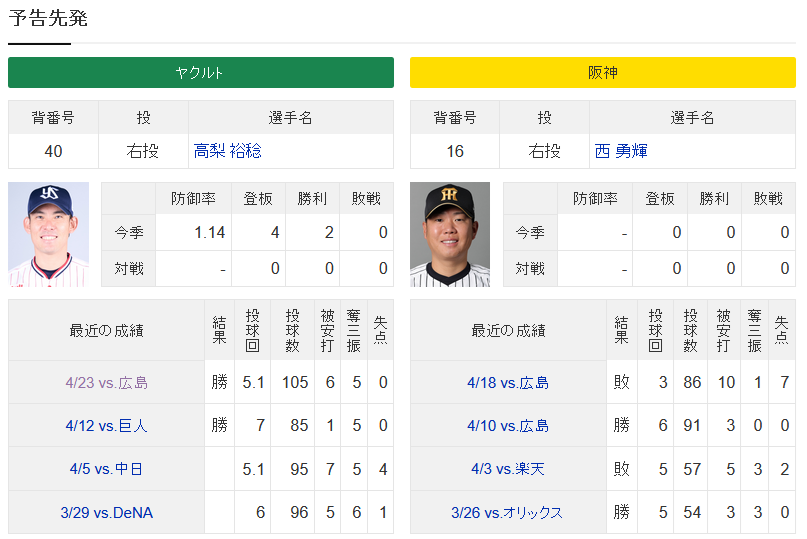Click Yakult's 防御率 column header
The height and width of the screenshot is (539, 807).
[191, 198]
